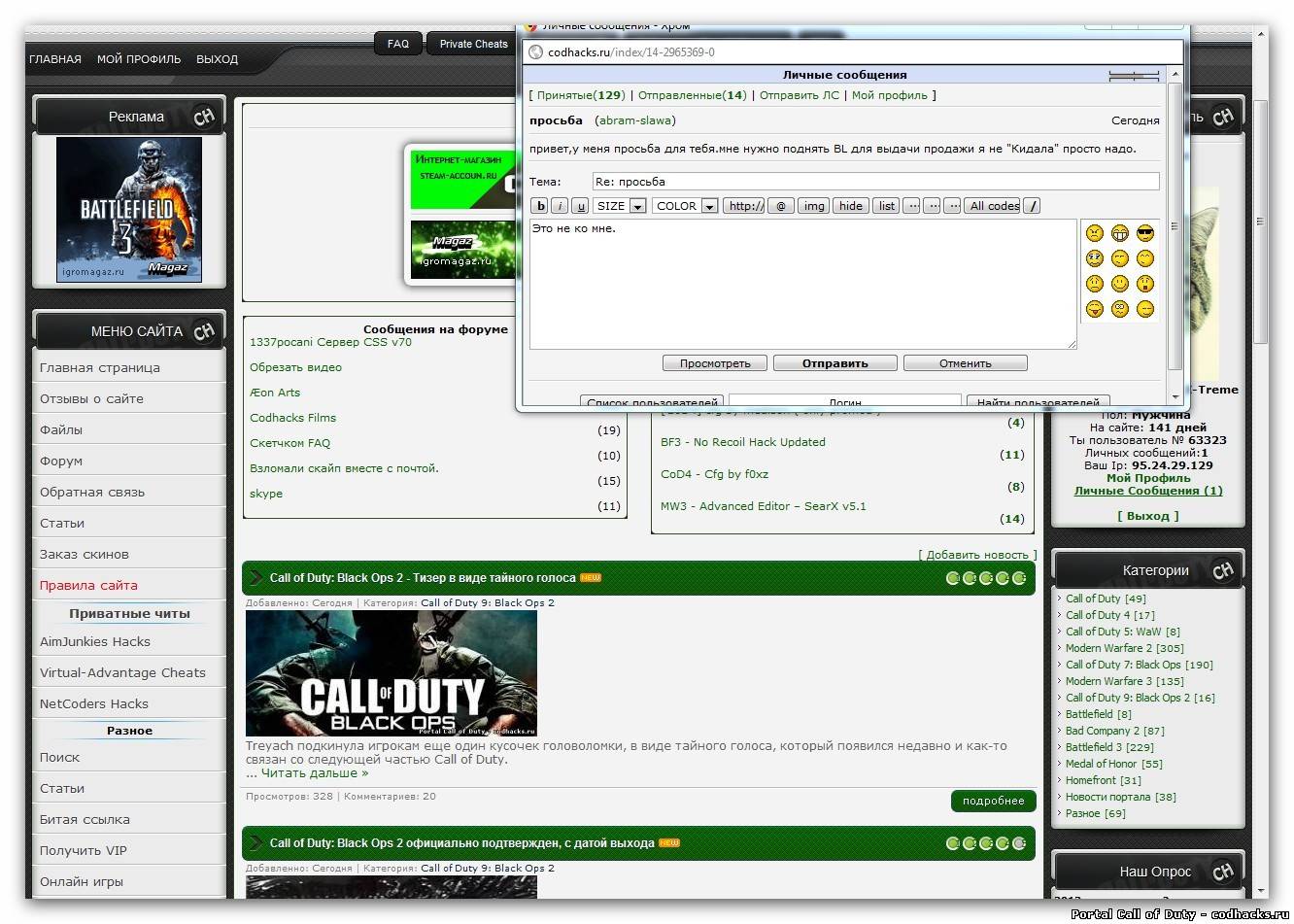
Task: Open news title Black Ops 2 официально подтвержден
Action: (461, 843)
